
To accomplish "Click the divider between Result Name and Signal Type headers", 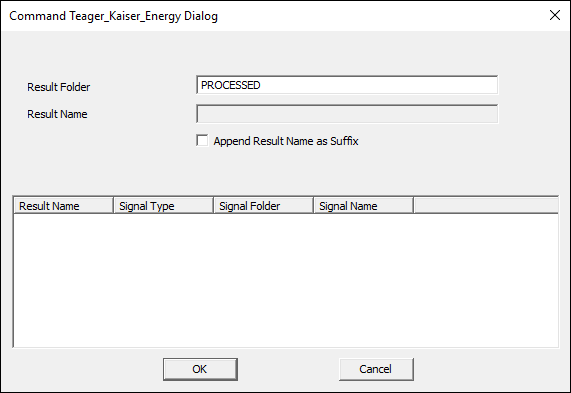I will pyautogui.click(x=114, y=205).
